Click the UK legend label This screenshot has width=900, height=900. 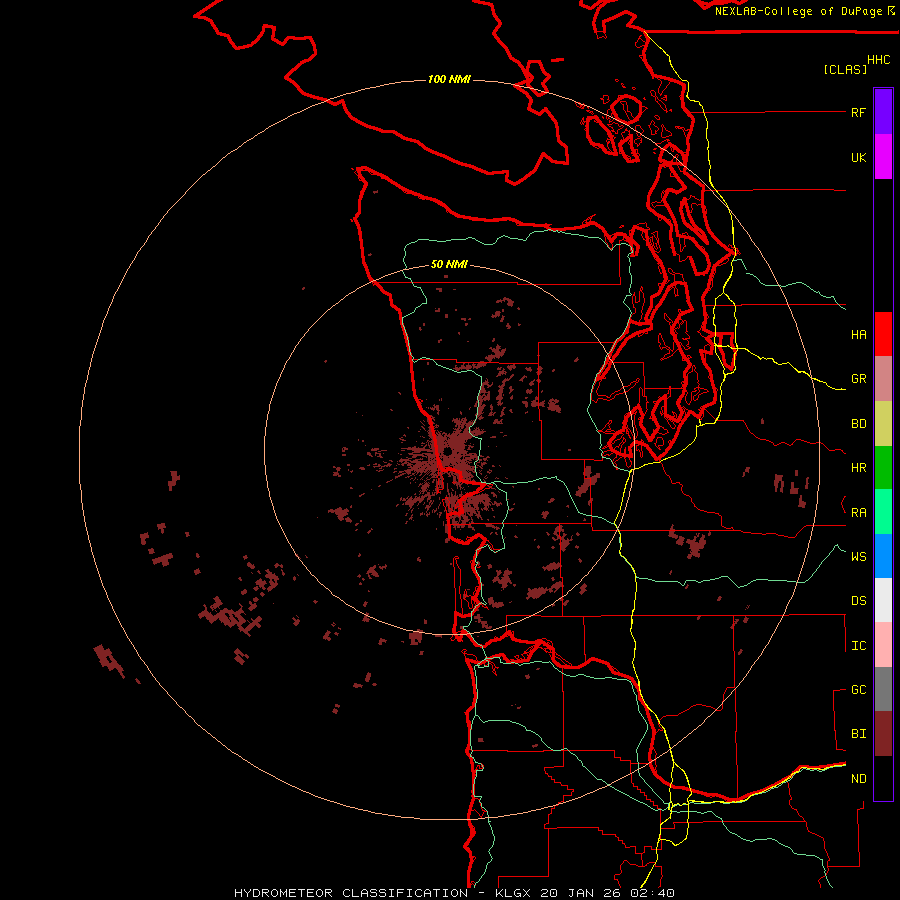(x=858, y=157)
